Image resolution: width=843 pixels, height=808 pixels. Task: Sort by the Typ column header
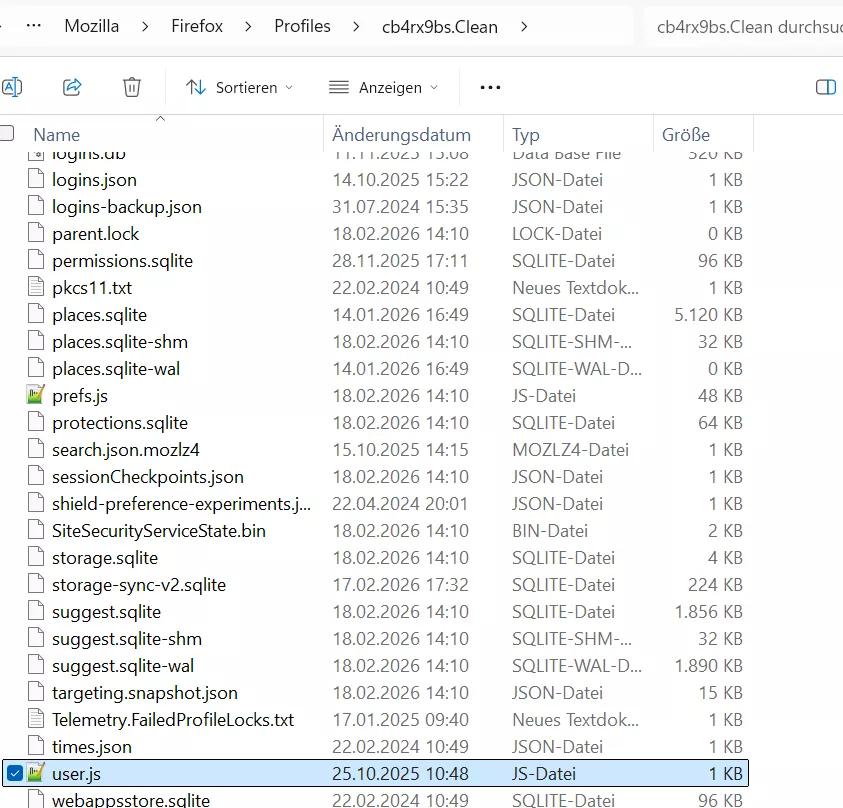point(526,134)
